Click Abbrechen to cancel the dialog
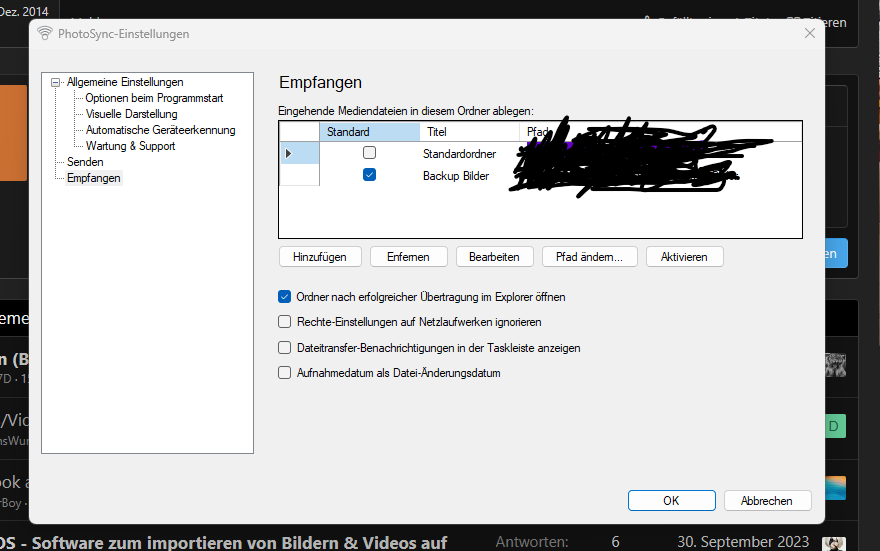This screenshot has height=551, width=880. click(x=767, y=501)
